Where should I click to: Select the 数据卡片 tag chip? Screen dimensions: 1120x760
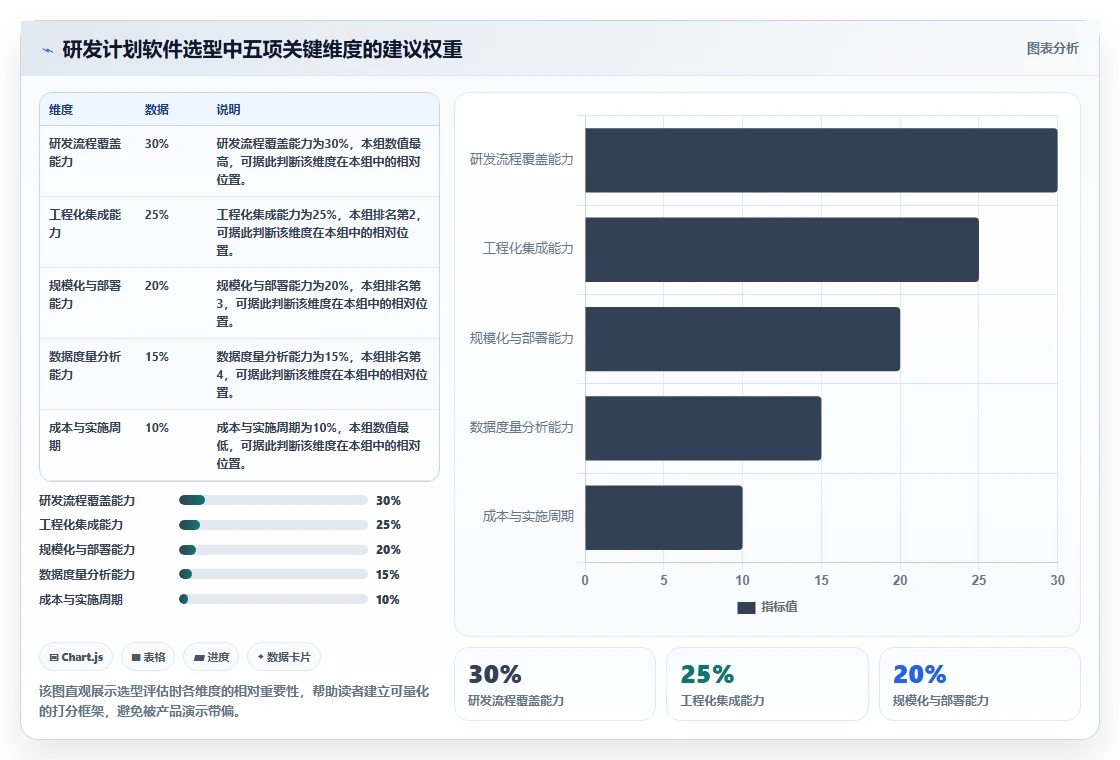[284, 657]
